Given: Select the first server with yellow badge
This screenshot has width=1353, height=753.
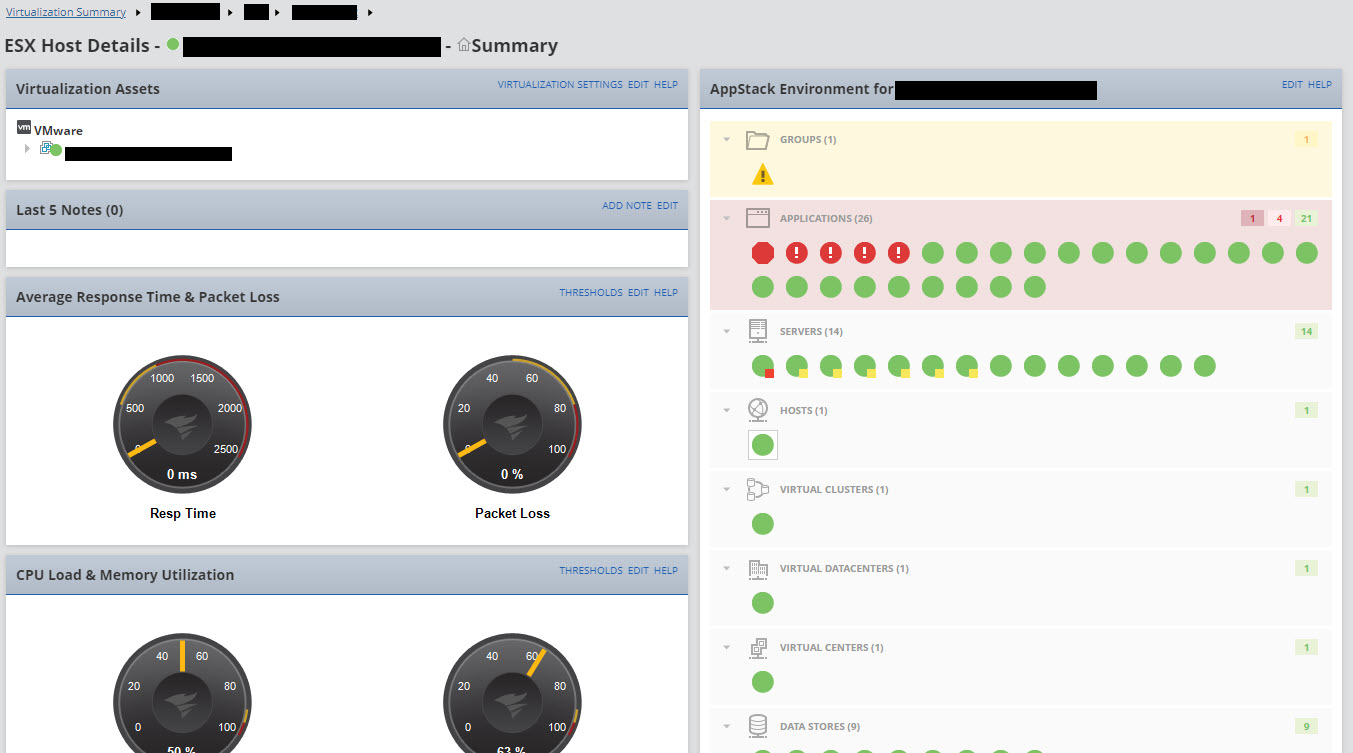Looking at the screenshot, I should 796,366.
